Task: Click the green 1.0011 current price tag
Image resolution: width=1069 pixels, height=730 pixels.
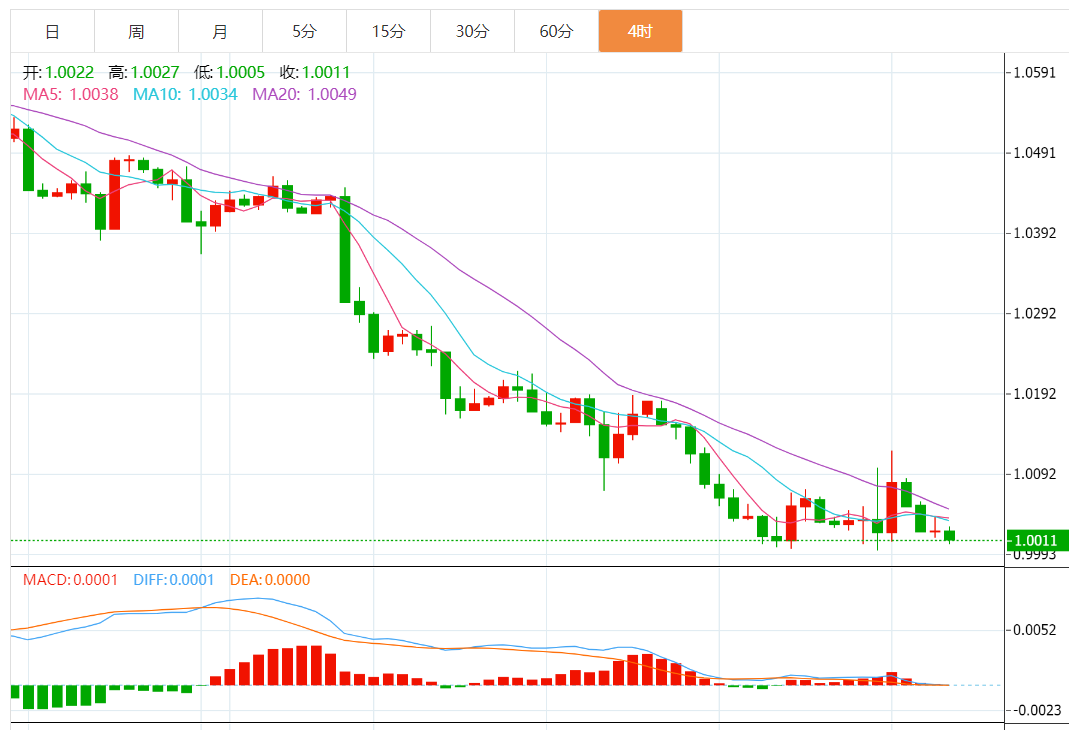Action: pos(1036,541)
